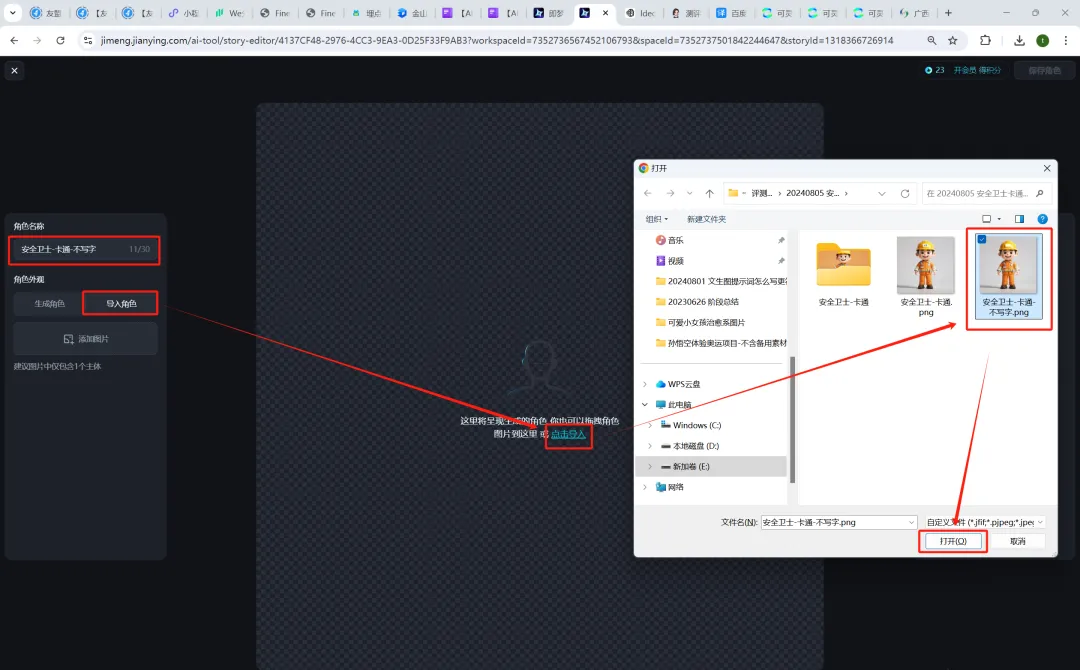Toggle checkbox on 安全卫士-卡通-不写字.png thumbnail
Viewport: 1080px width, 670px height.
tap(982, 240)
